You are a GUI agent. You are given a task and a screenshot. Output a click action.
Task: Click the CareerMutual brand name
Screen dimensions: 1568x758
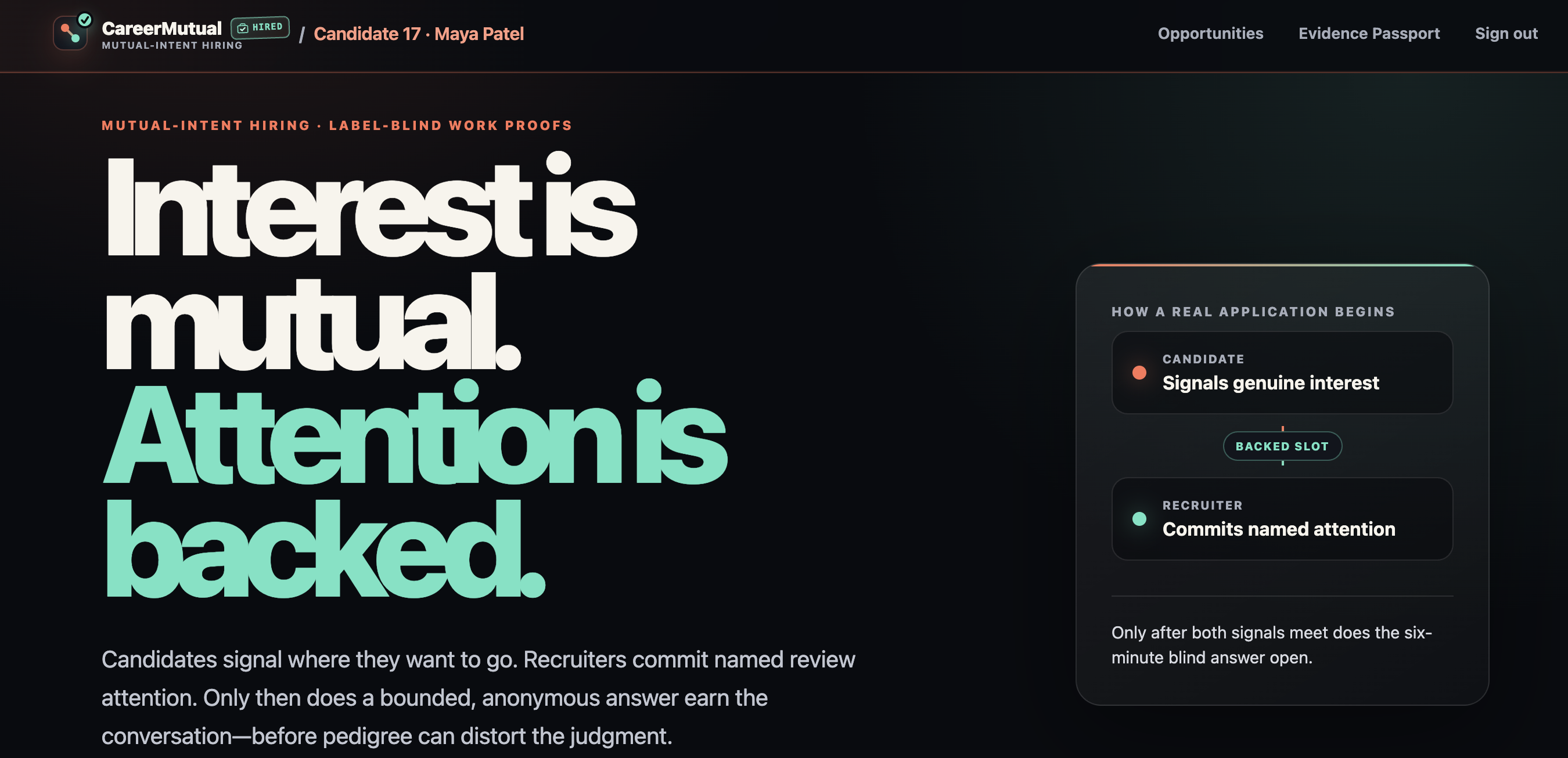point(162,28)
